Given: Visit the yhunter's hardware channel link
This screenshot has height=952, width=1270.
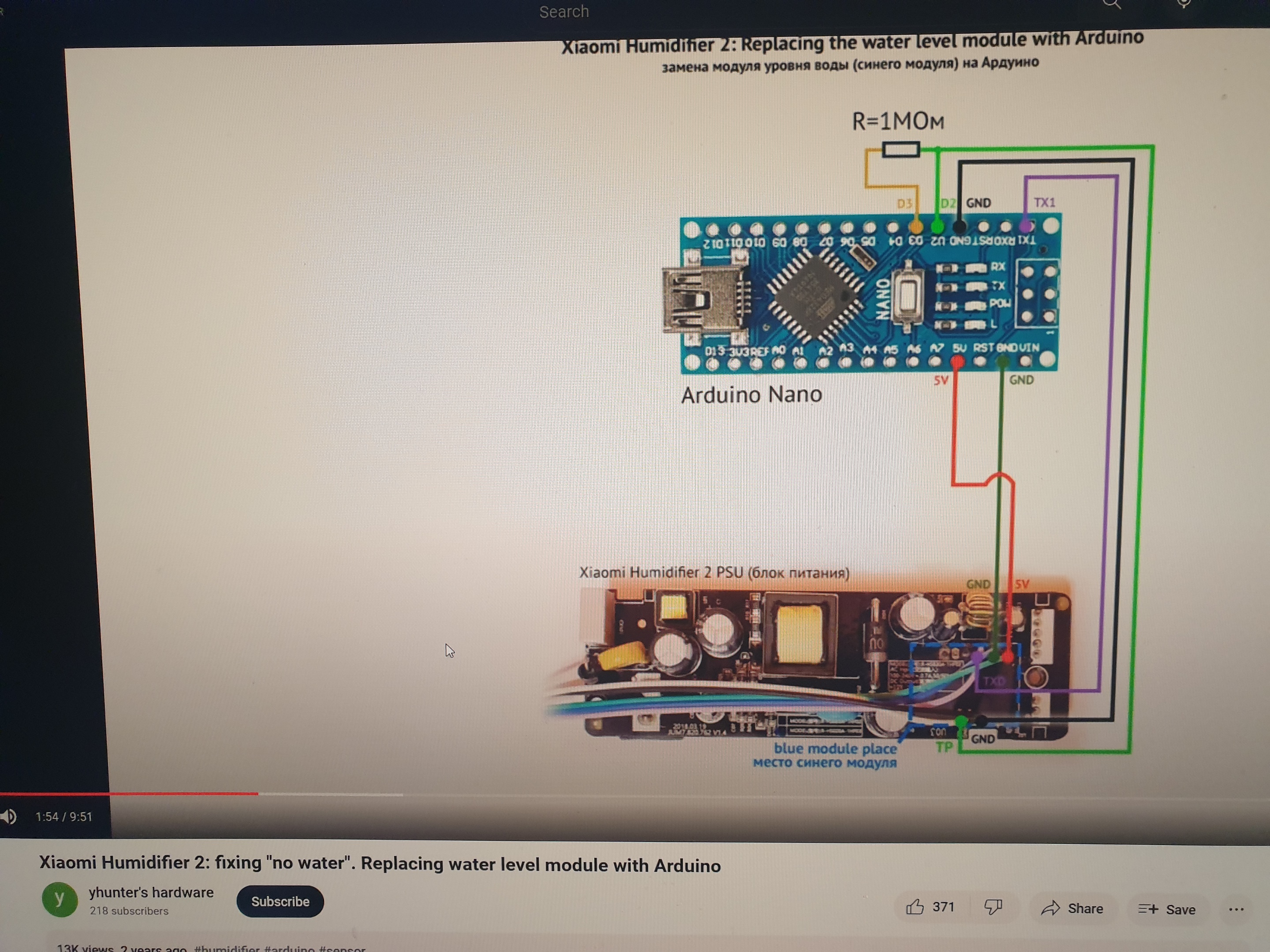Looking at the screenshot, I should 151,892.
